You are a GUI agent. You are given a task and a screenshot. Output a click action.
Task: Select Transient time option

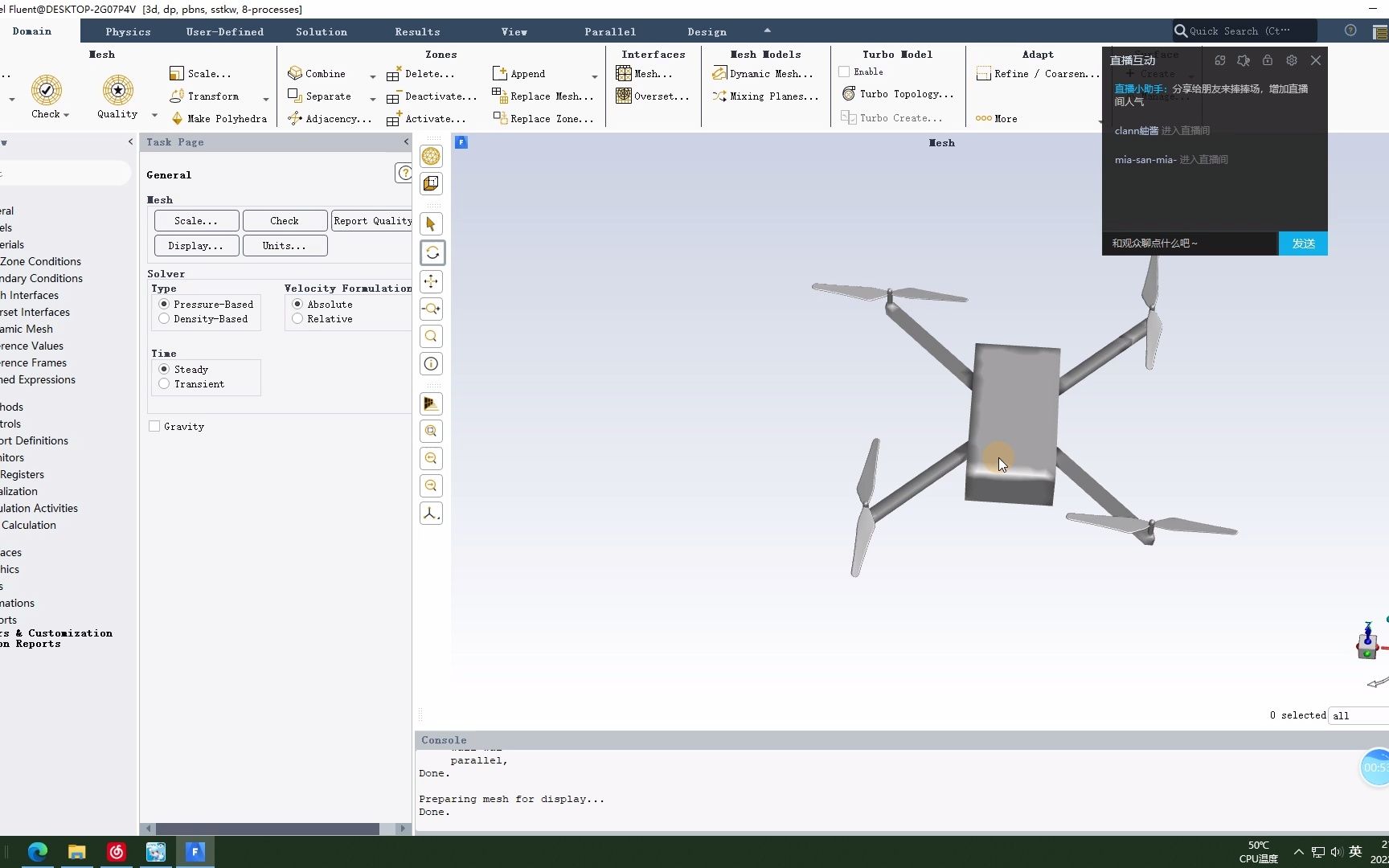click(165, 384)
